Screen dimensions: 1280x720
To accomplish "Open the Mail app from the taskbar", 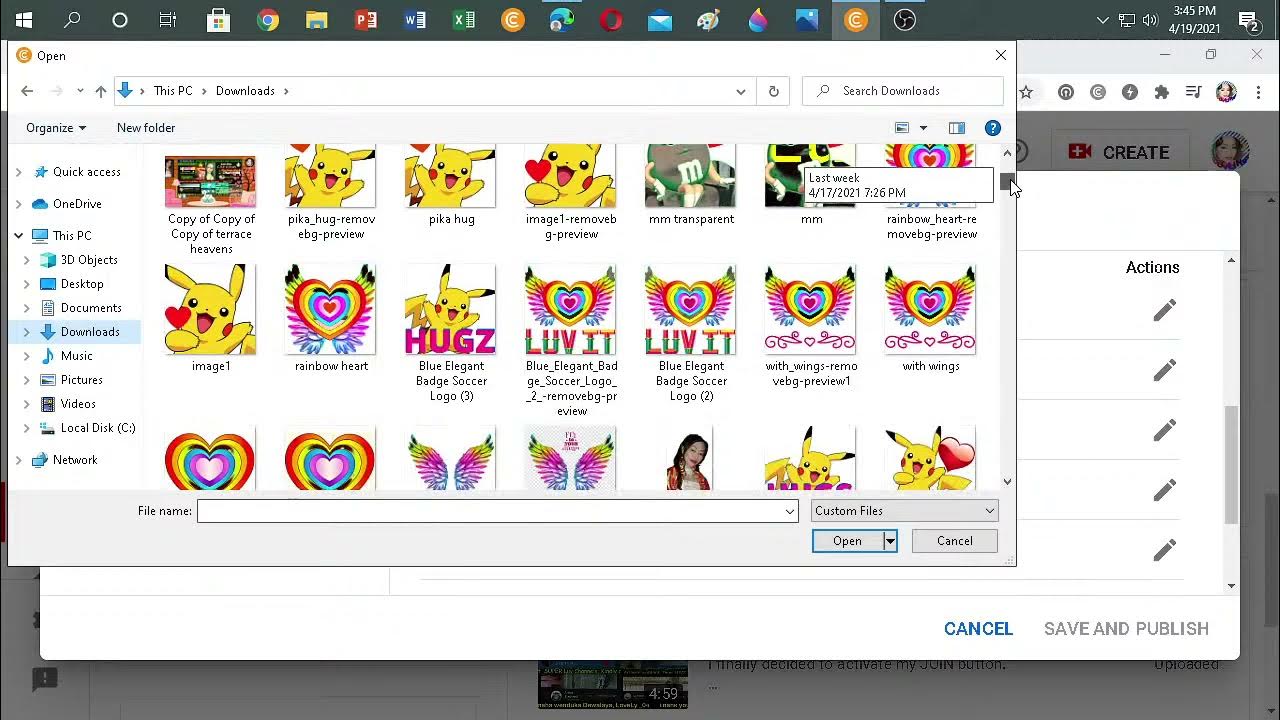I will (x=660, y=20).
